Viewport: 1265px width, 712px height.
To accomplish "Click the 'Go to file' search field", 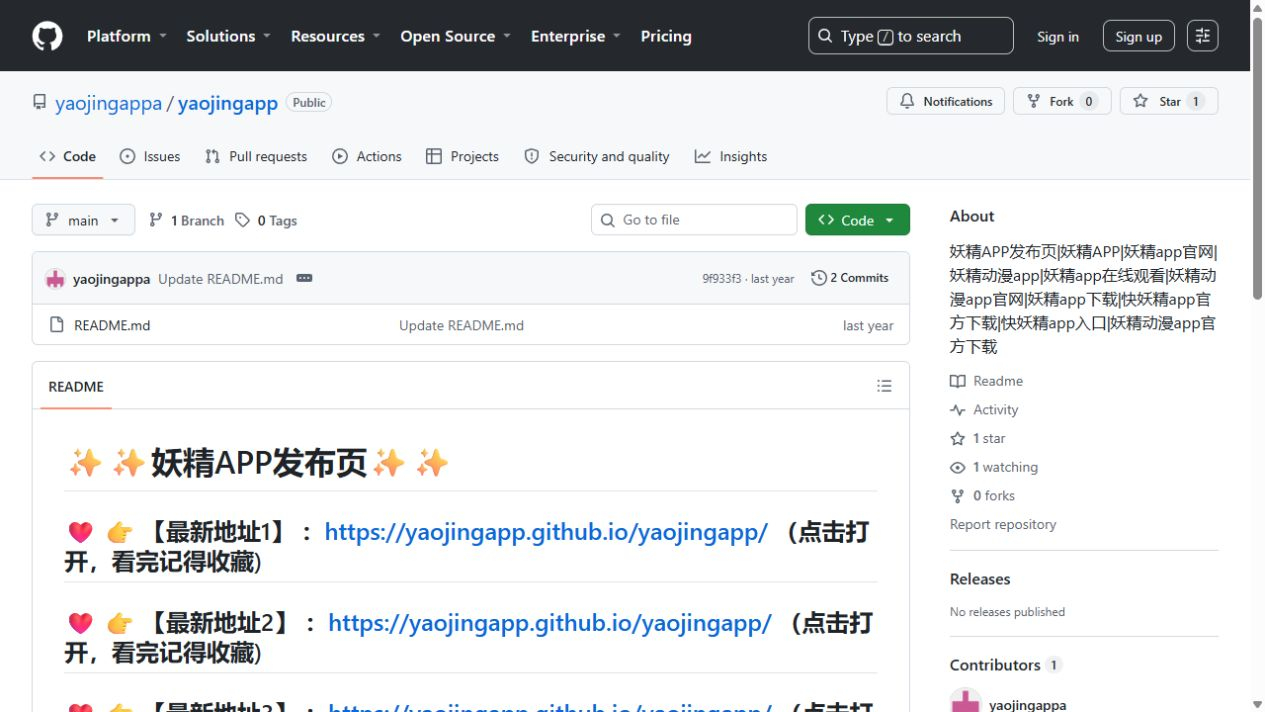I will click(694, 220).
